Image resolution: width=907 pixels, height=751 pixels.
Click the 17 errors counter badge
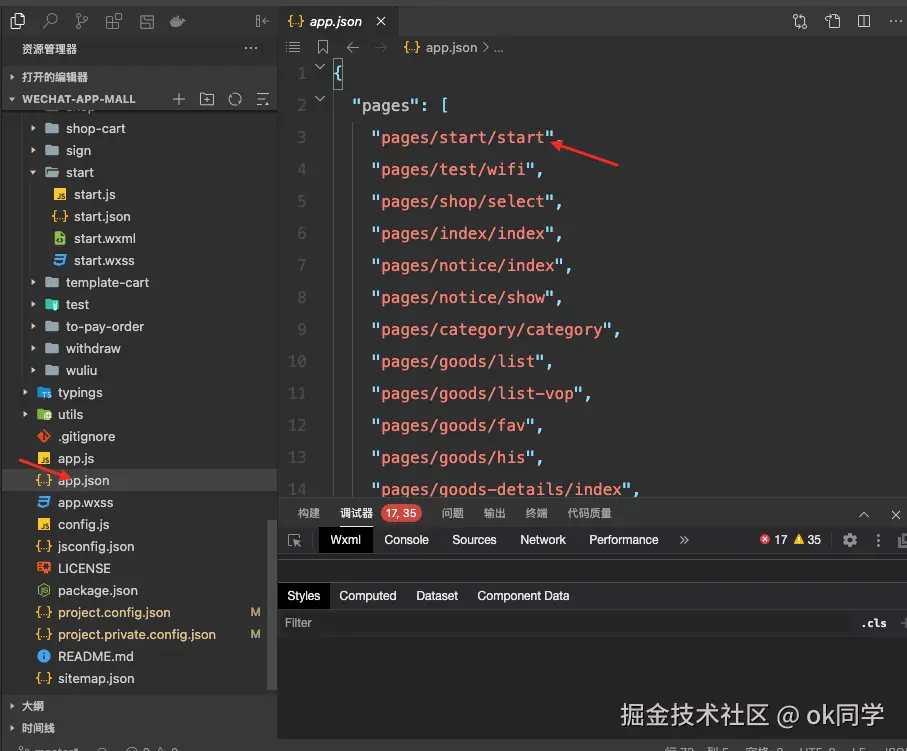point(773,540)
